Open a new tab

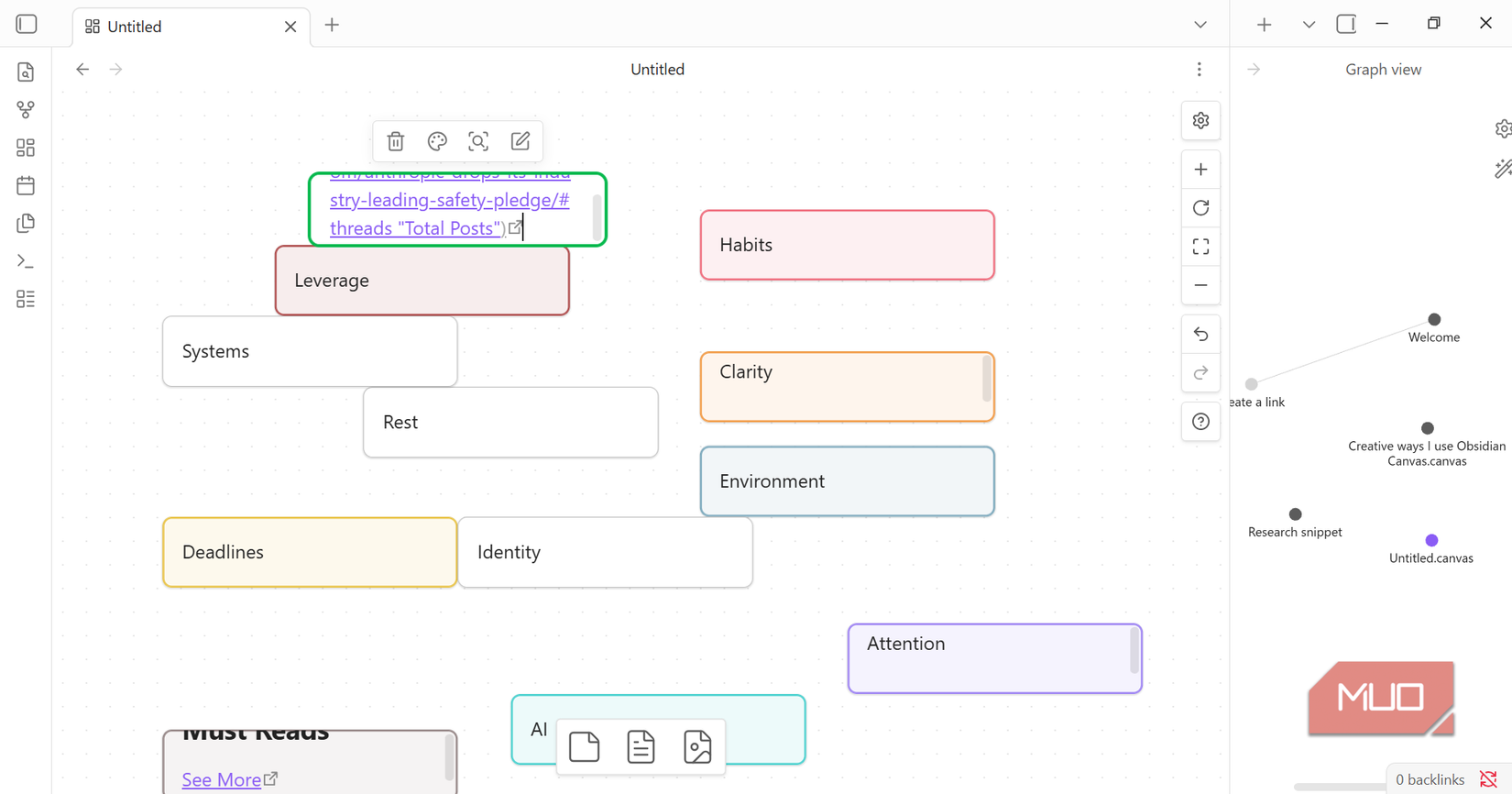click(332, 26)
